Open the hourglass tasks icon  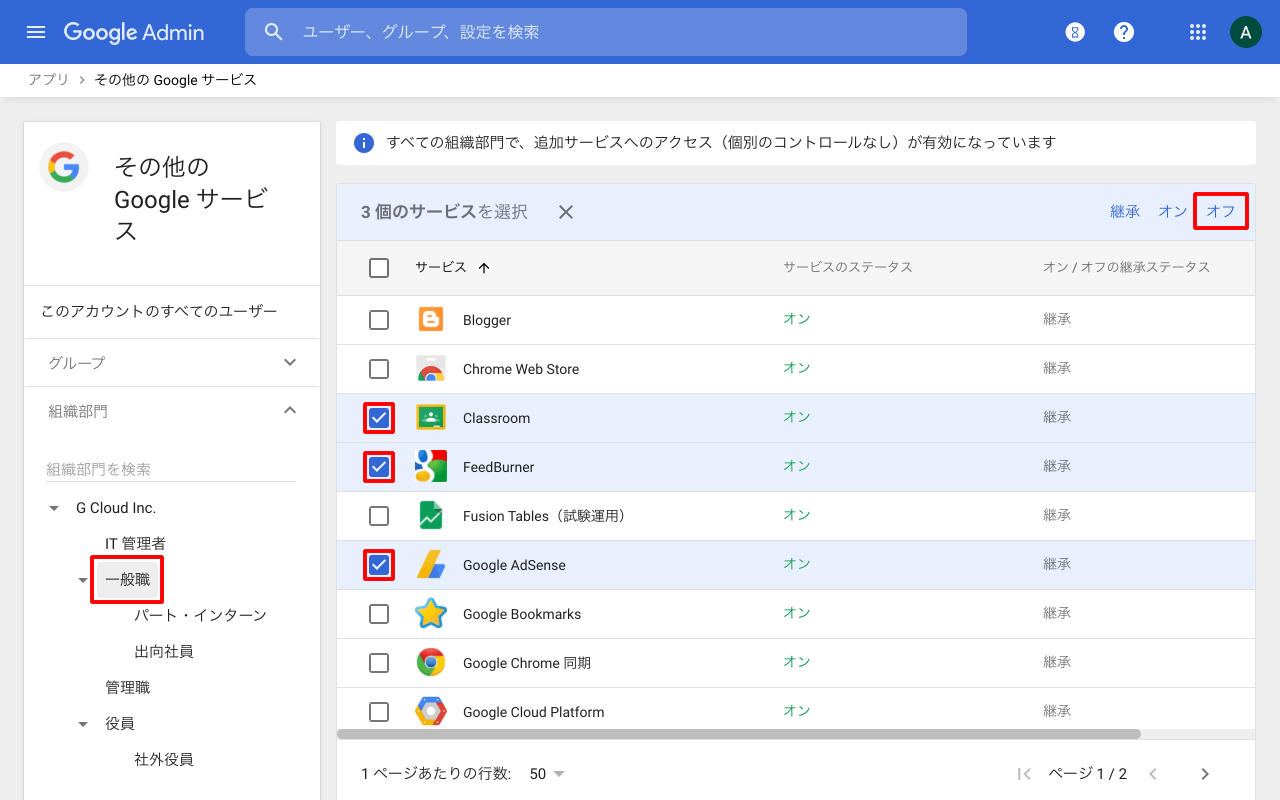pyautogui.click(x=1075, y=32)
